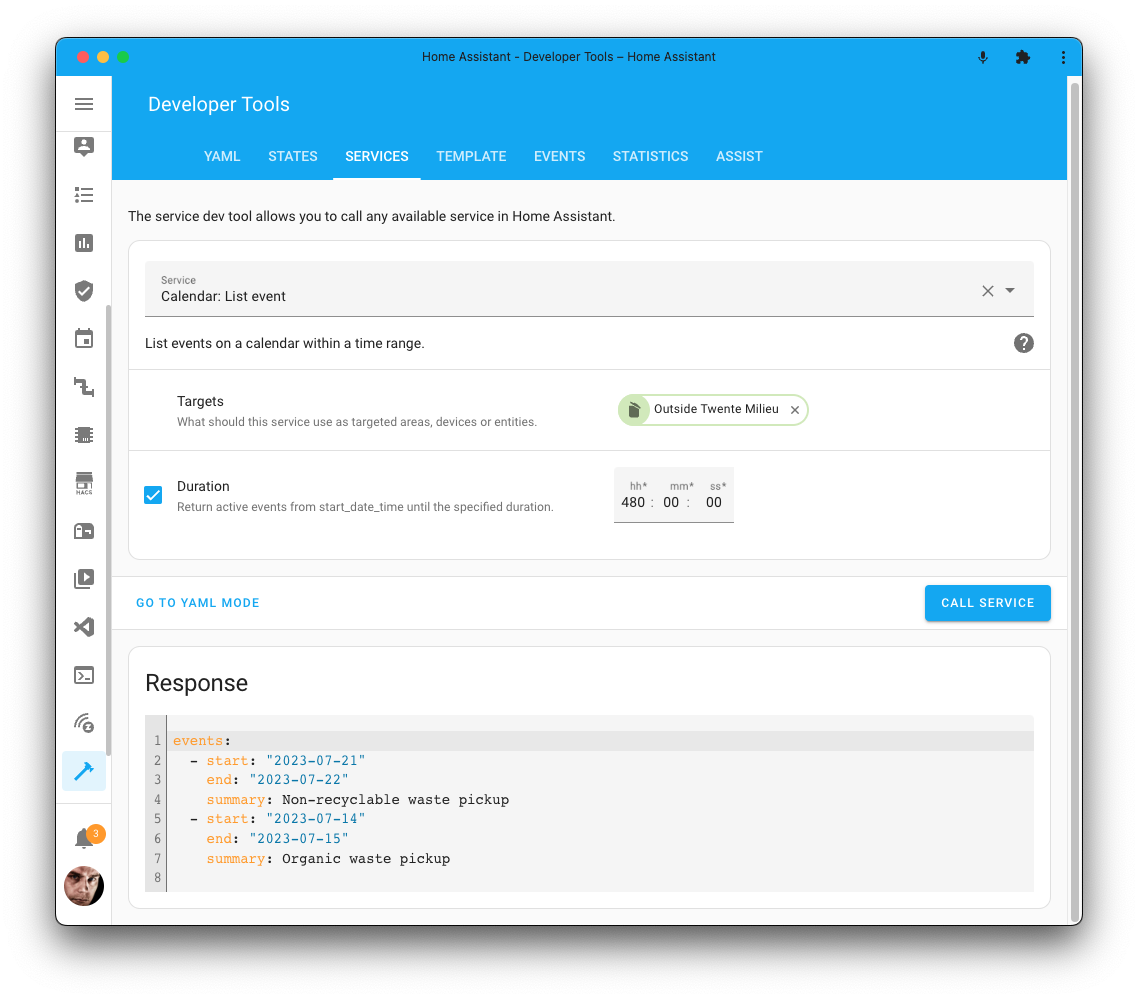Viewport: 1138px width, 999px height.
Task: Click the CALL SERVICE button
Action: pyautogui.click(x=987, y=603)
